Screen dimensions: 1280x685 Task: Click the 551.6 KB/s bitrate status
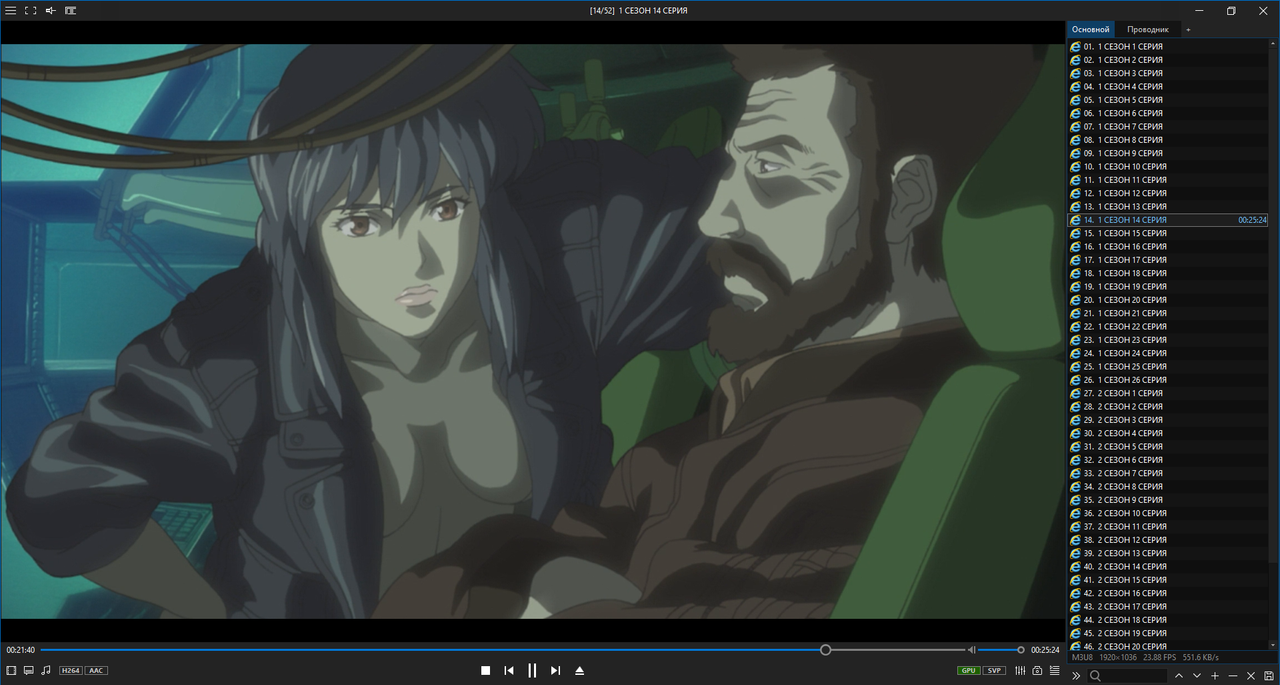click(x=1201, y=658)
